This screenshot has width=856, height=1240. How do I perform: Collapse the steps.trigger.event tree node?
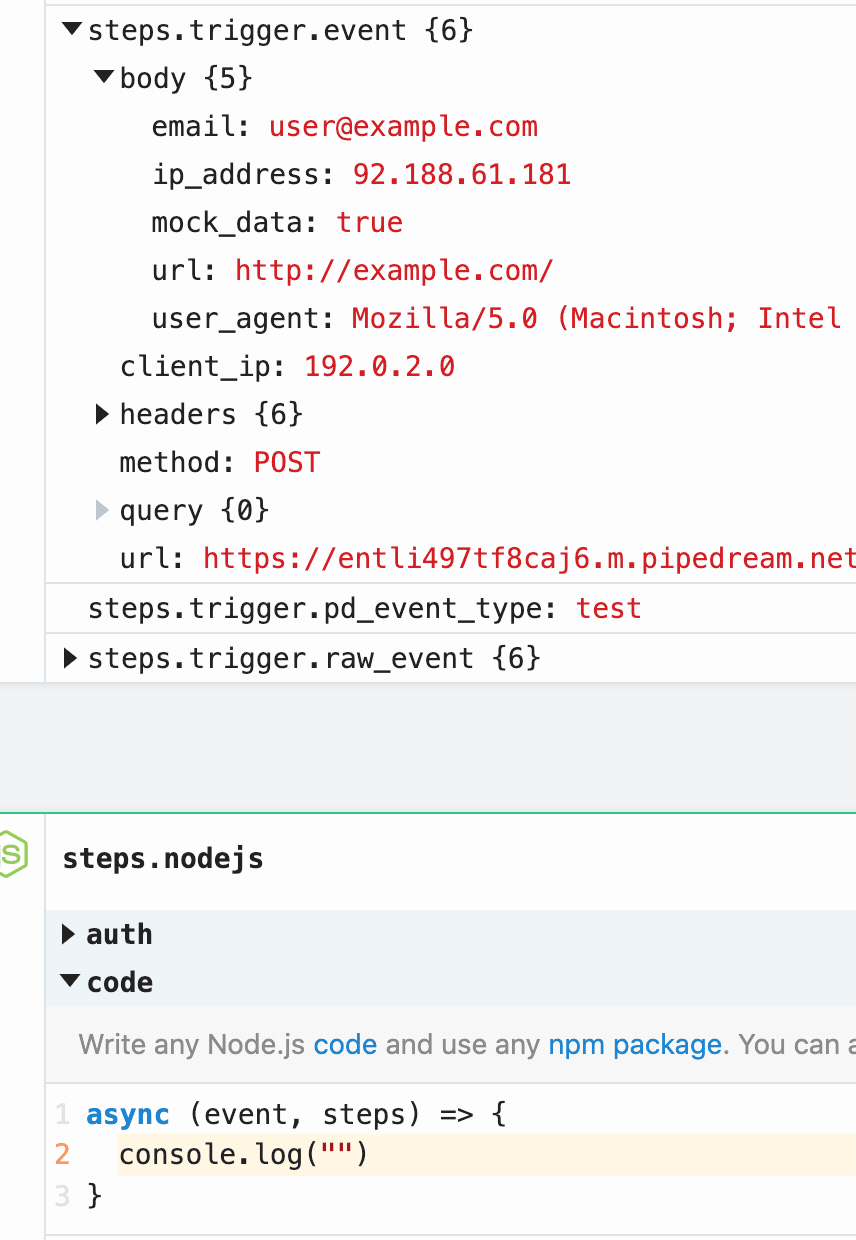pos(71,30)
